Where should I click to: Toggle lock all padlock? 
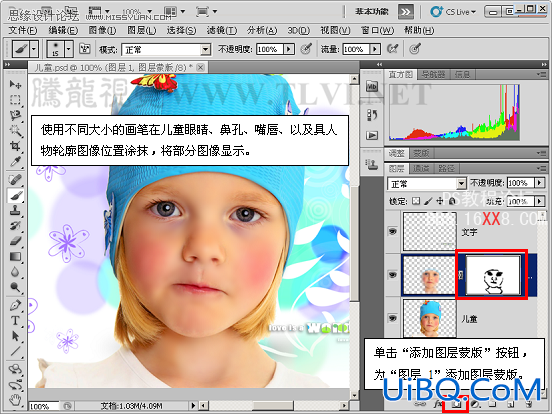click(x=452, y=201)
